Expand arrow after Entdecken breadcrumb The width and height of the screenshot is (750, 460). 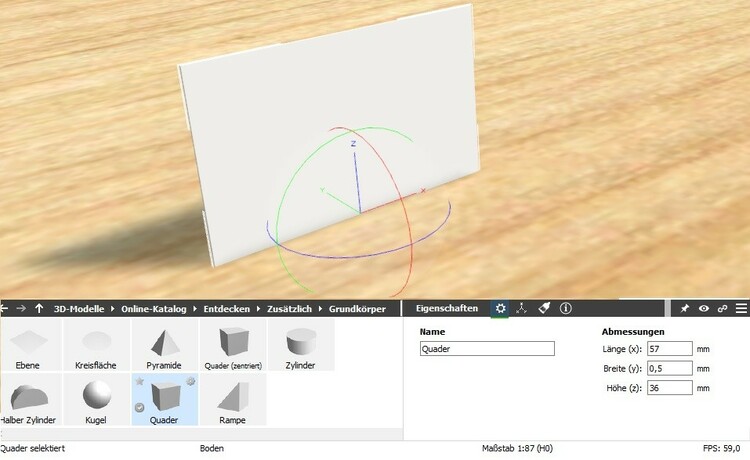pyautogui.click(x=258, y=309)
